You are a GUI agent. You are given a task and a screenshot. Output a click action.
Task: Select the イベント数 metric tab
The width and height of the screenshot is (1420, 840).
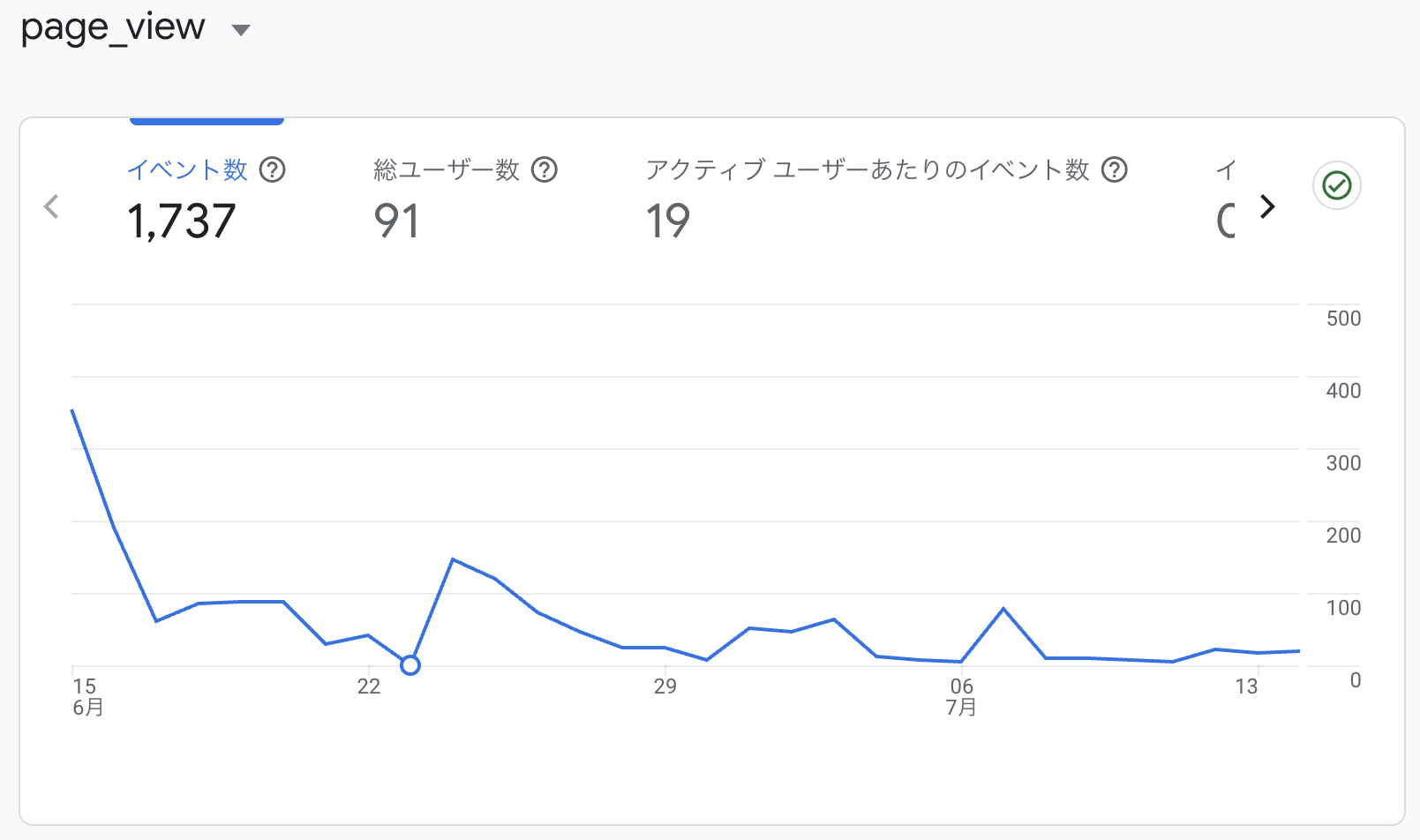tap(207, 199)
